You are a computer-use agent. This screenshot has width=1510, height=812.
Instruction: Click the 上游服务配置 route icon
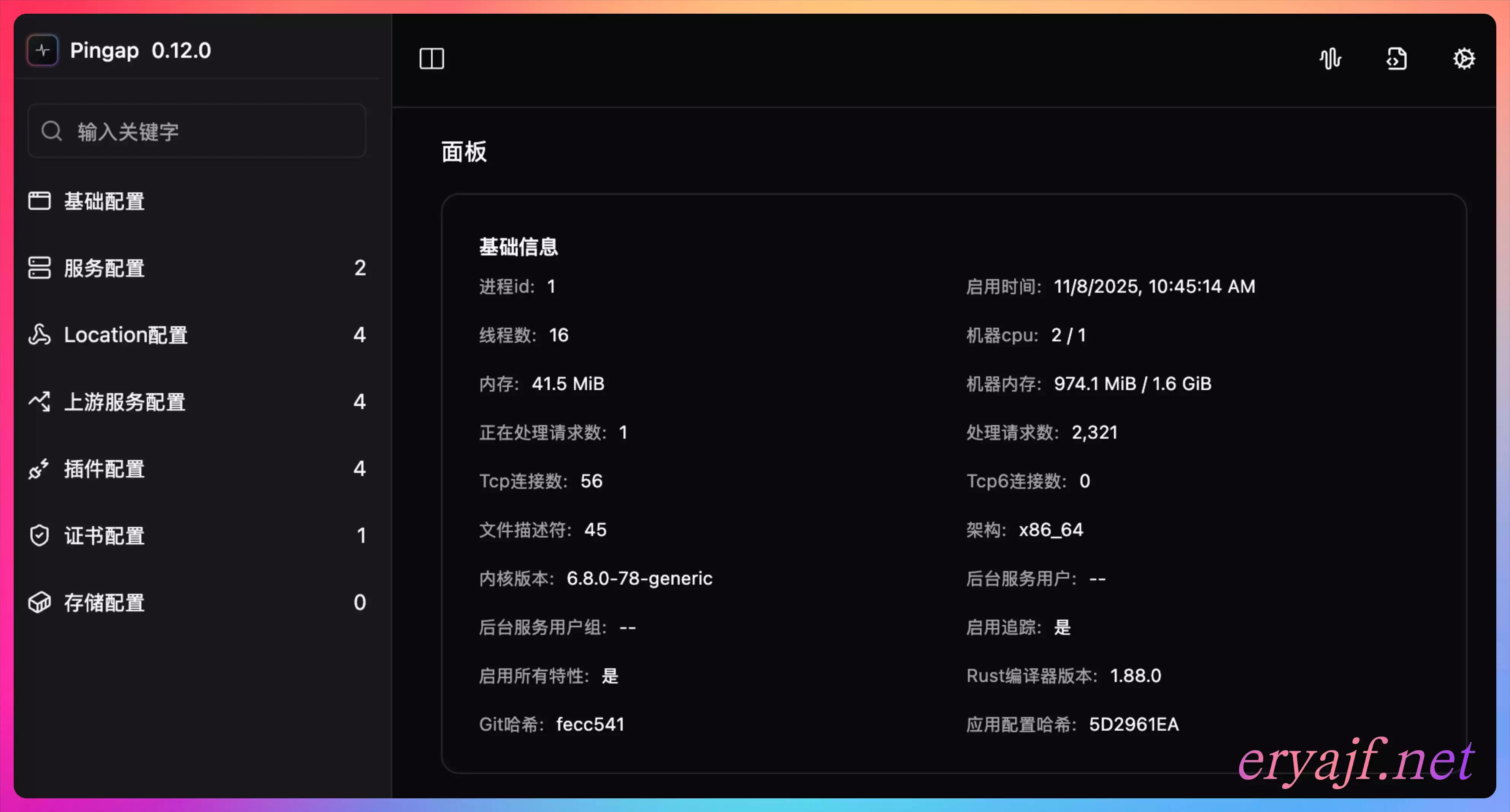(39, 401)
